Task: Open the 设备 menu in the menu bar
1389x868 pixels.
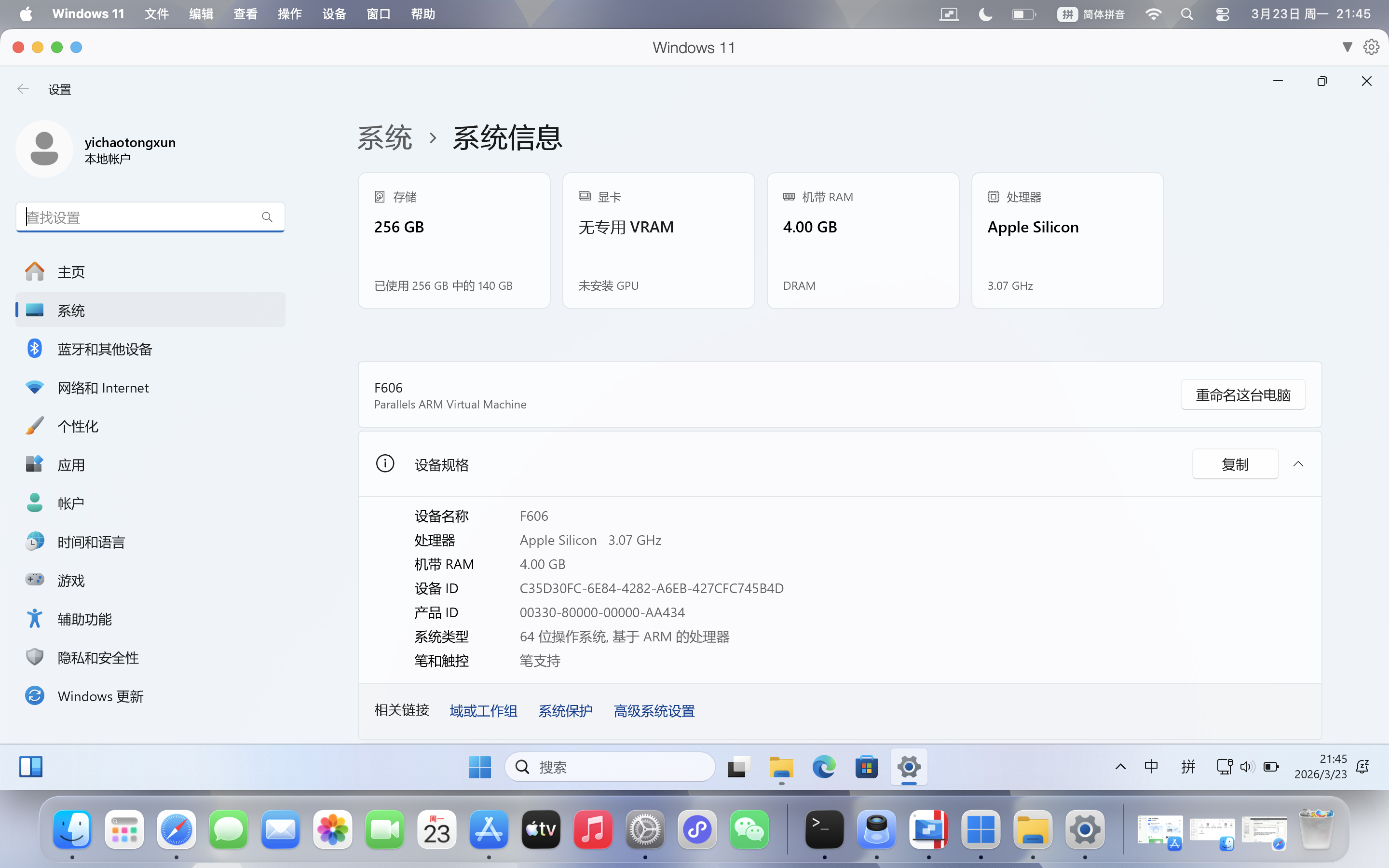Action: (335, 14)
